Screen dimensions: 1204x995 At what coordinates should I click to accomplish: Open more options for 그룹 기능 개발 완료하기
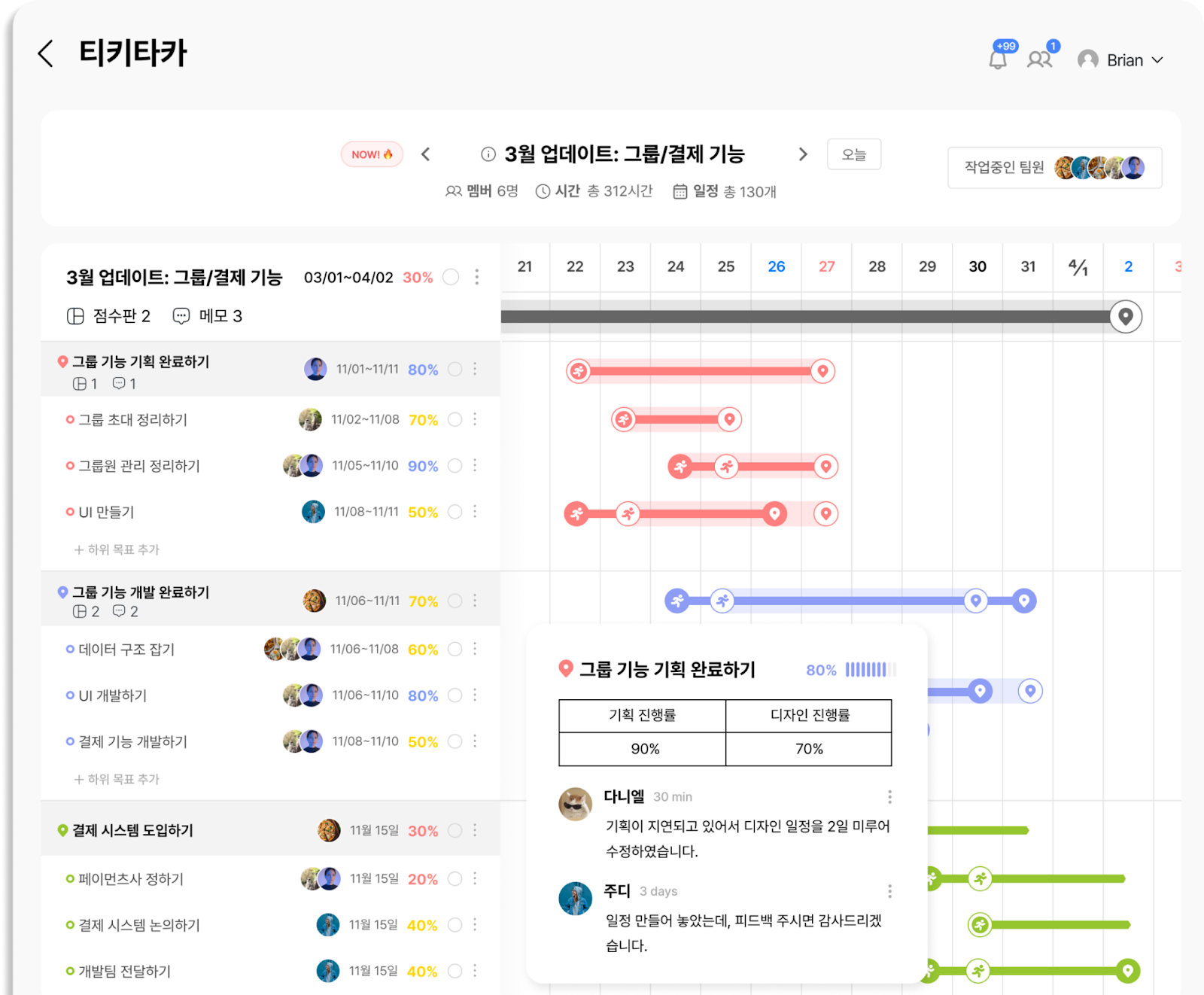tap(475, 601)
